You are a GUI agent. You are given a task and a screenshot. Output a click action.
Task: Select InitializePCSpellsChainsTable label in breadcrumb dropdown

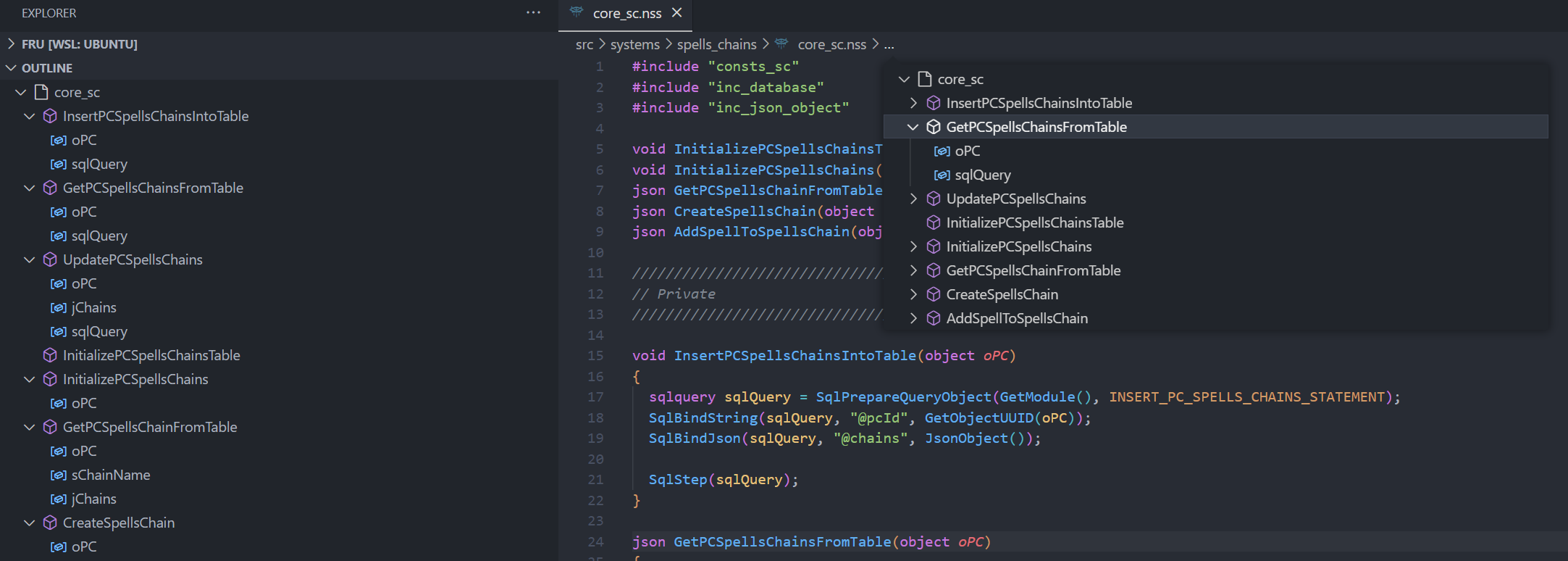[1035, 223]
